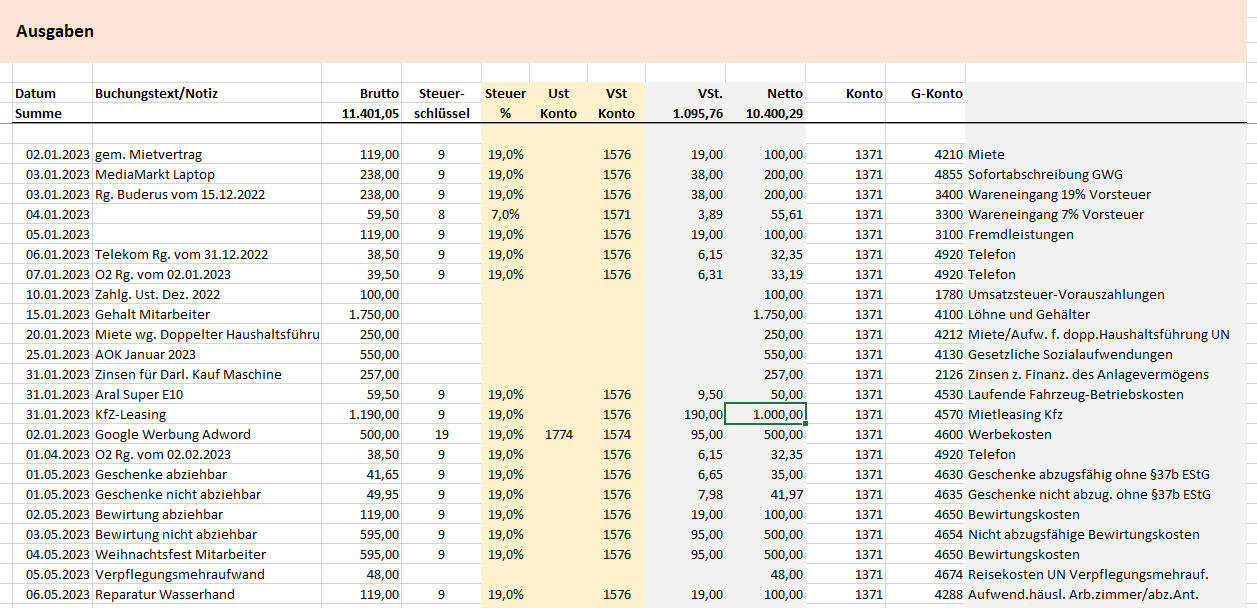Click the Brutto total 11.401,05
The image size is (1257, 608).
coord(370,114)
